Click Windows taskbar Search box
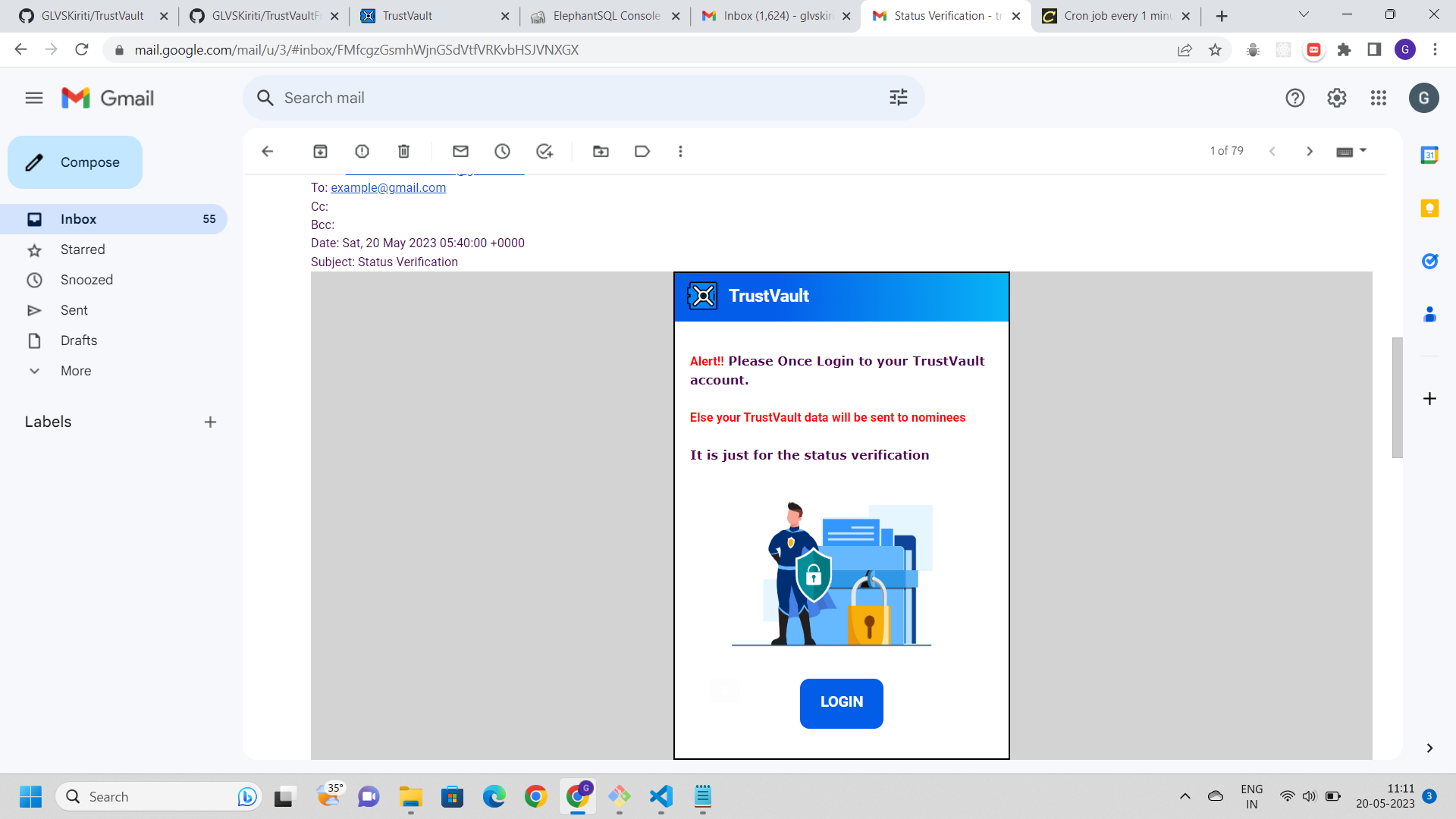The width and height of the screenshot is (1456, 819). pyautogui.click(x=158, y=796)
